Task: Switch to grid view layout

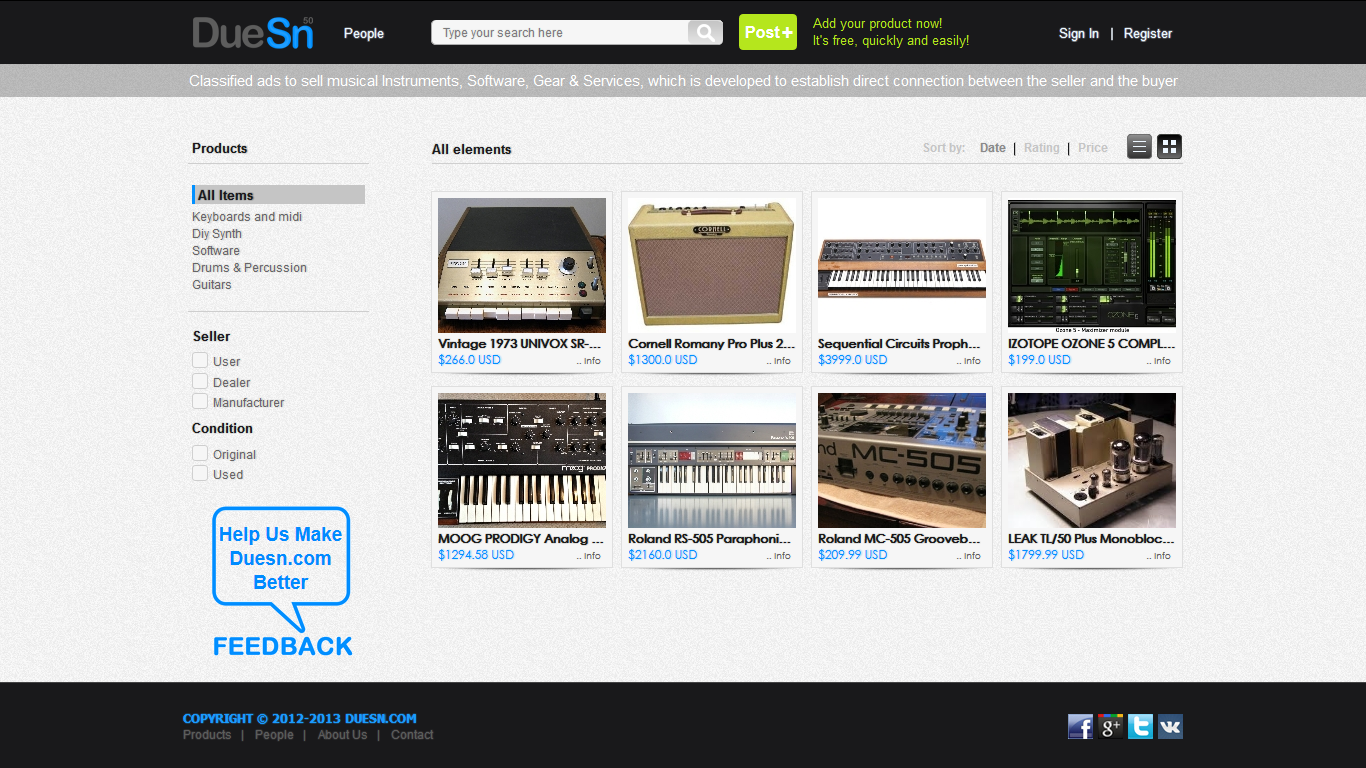Action: [1169, 147]
